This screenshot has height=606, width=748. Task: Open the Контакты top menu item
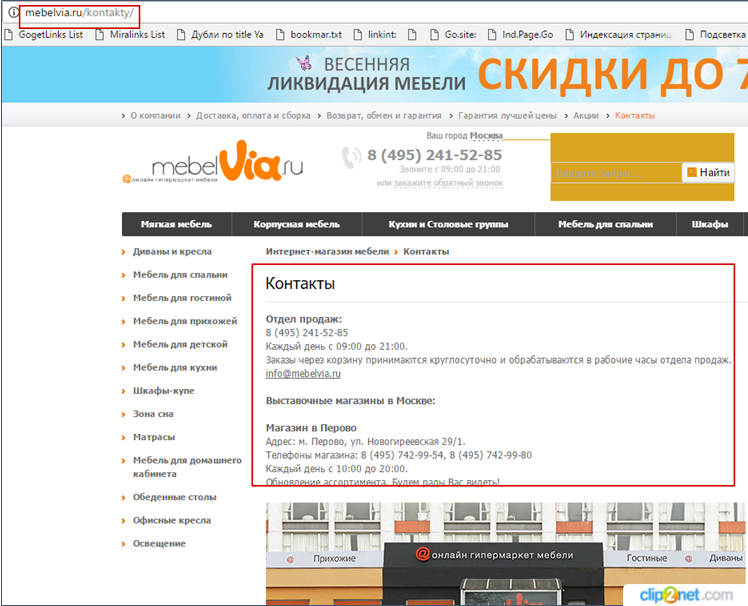[x=634, y=115]
